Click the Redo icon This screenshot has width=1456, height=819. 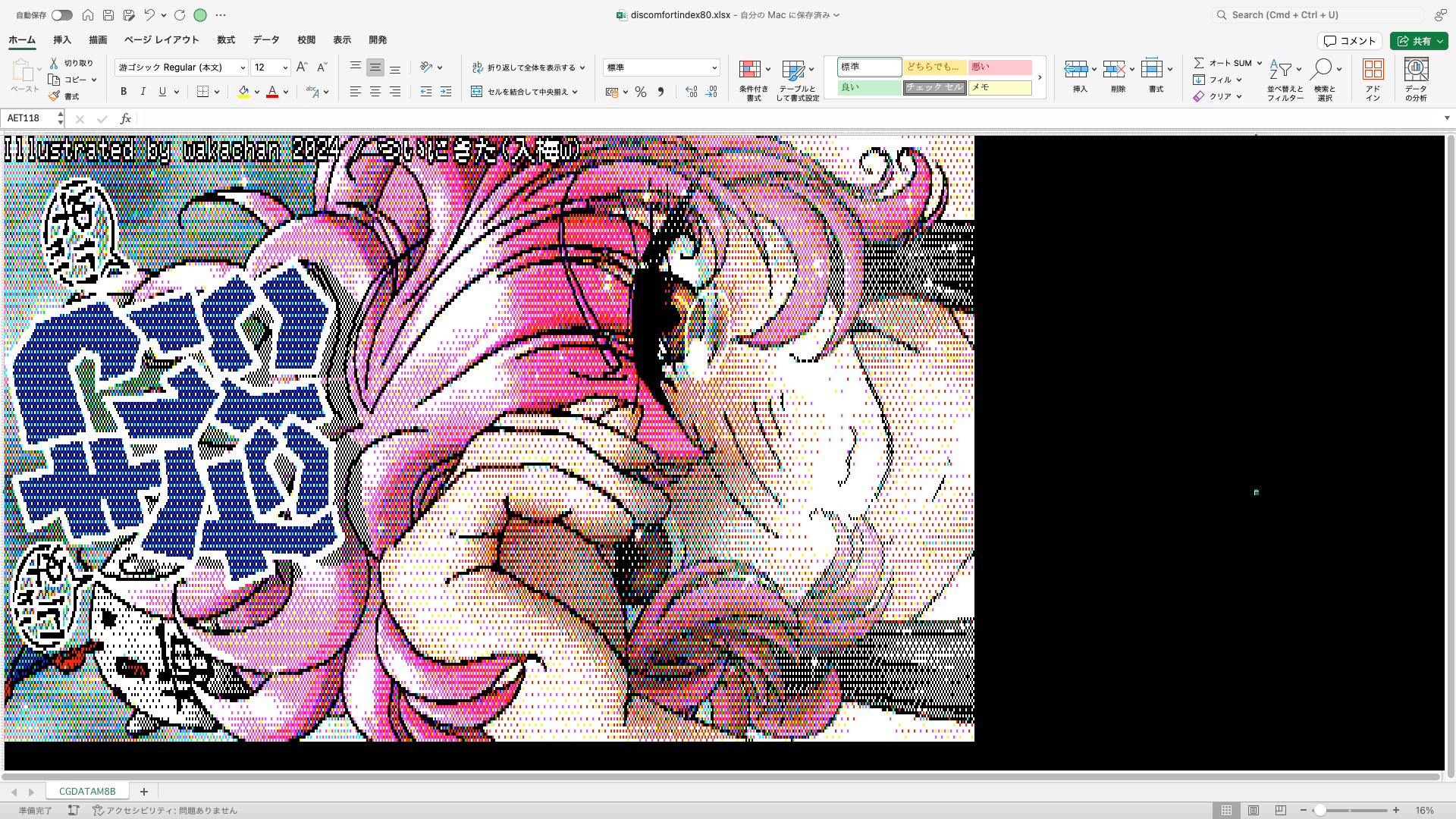pos(180,15)
